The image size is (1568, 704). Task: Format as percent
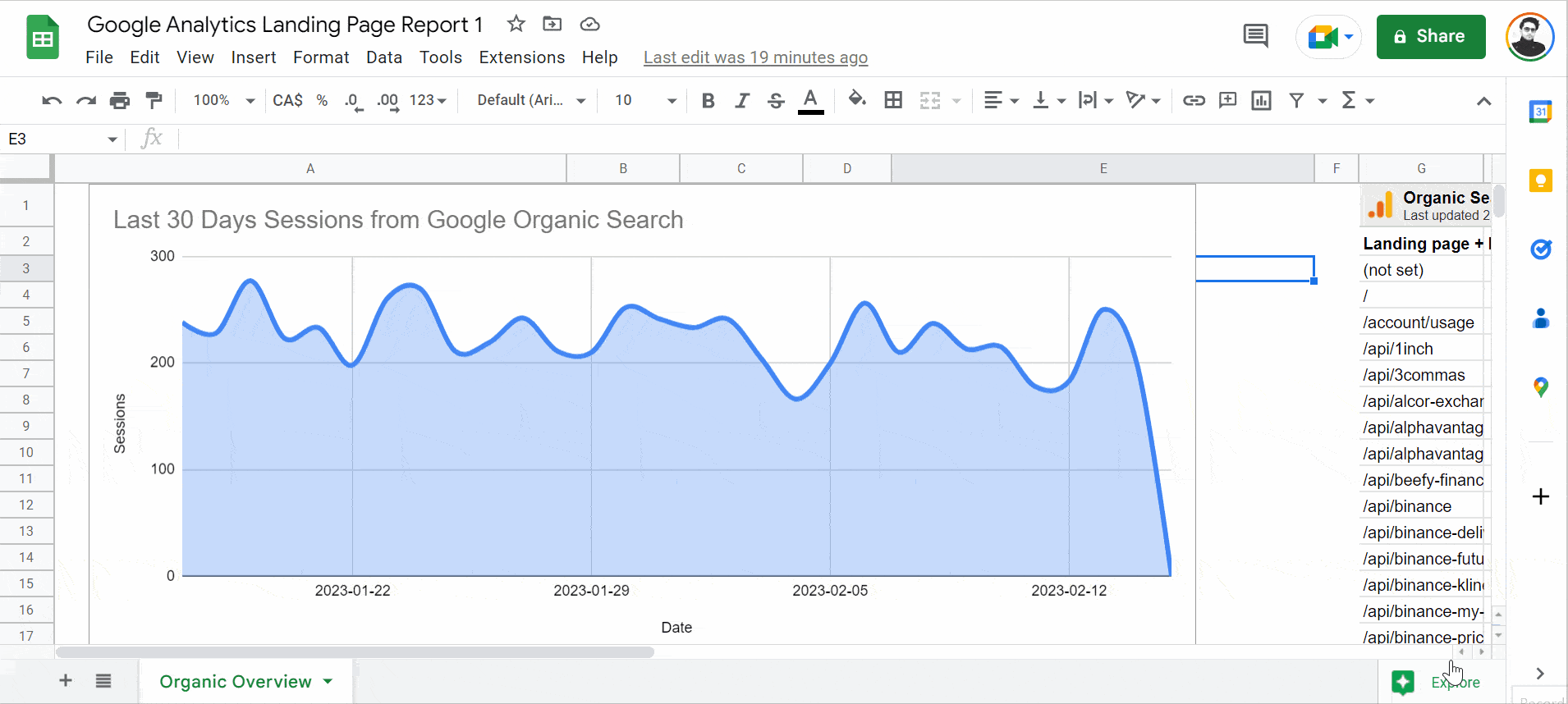322,100
